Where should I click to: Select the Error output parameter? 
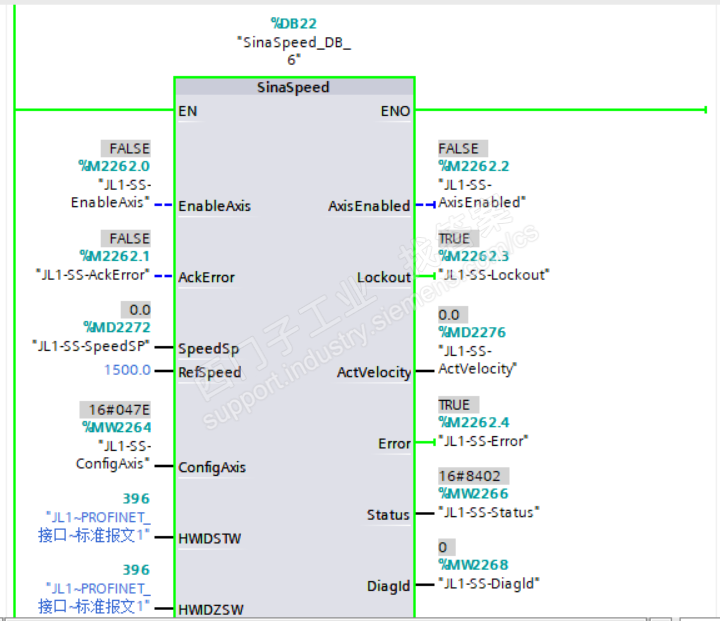pos(394,444)
